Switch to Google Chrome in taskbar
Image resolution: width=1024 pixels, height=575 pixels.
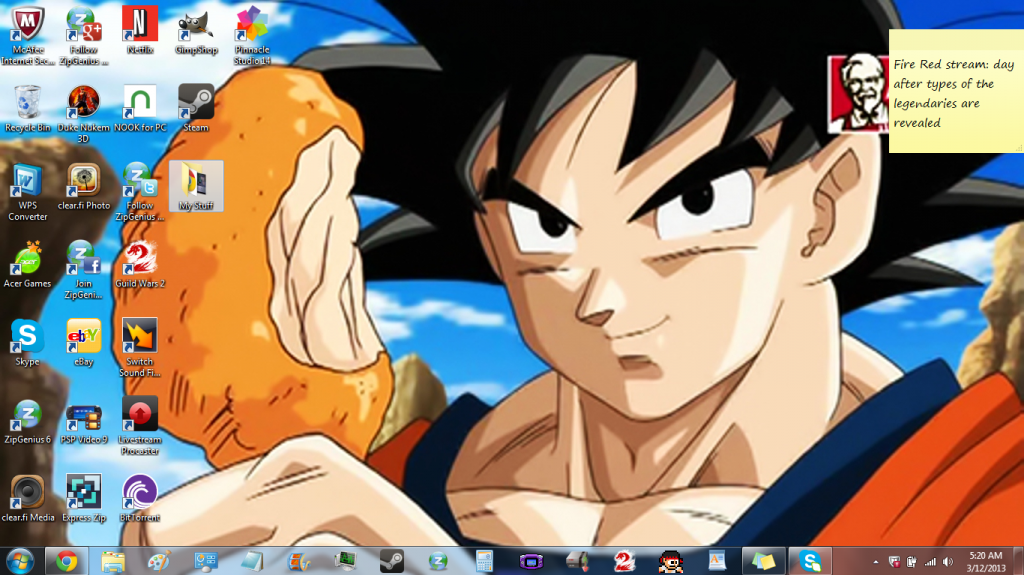tap(66, 561)
